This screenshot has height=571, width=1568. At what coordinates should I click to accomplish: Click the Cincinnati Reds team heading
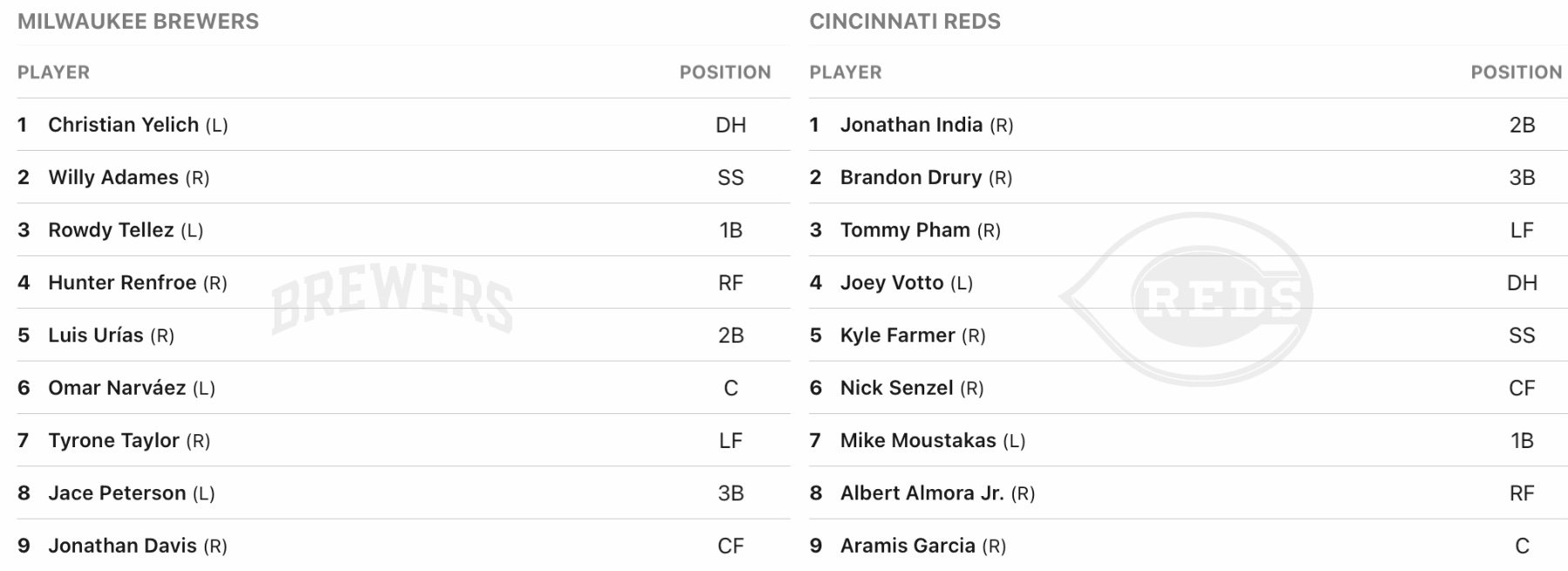point(904,22)
